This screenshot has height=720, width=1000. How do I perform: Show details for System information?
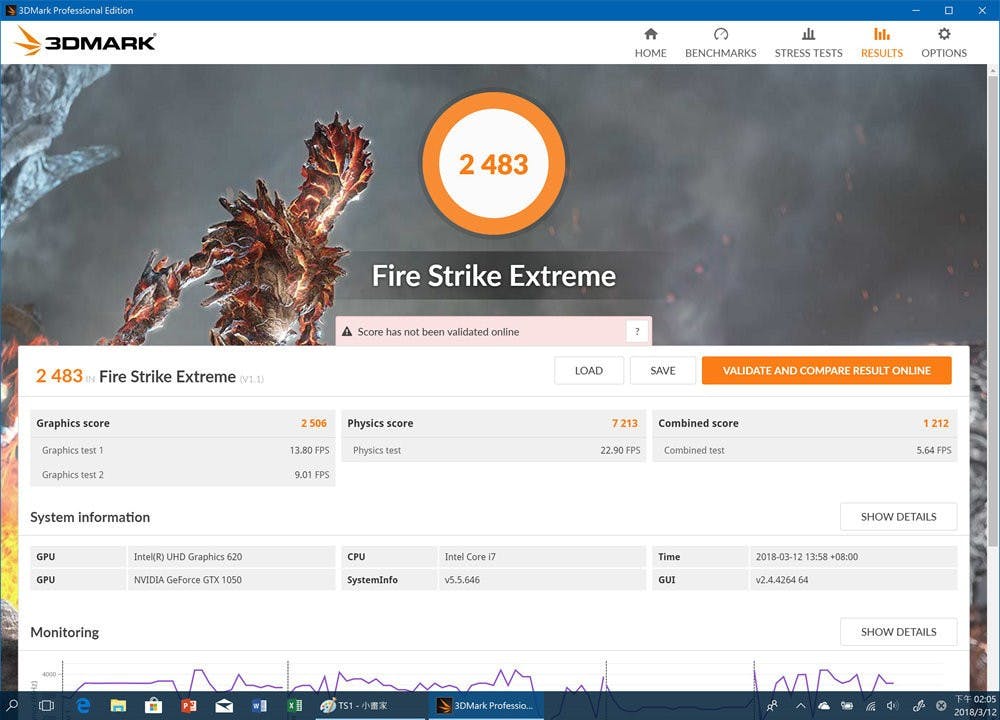(x=899, y=517)
